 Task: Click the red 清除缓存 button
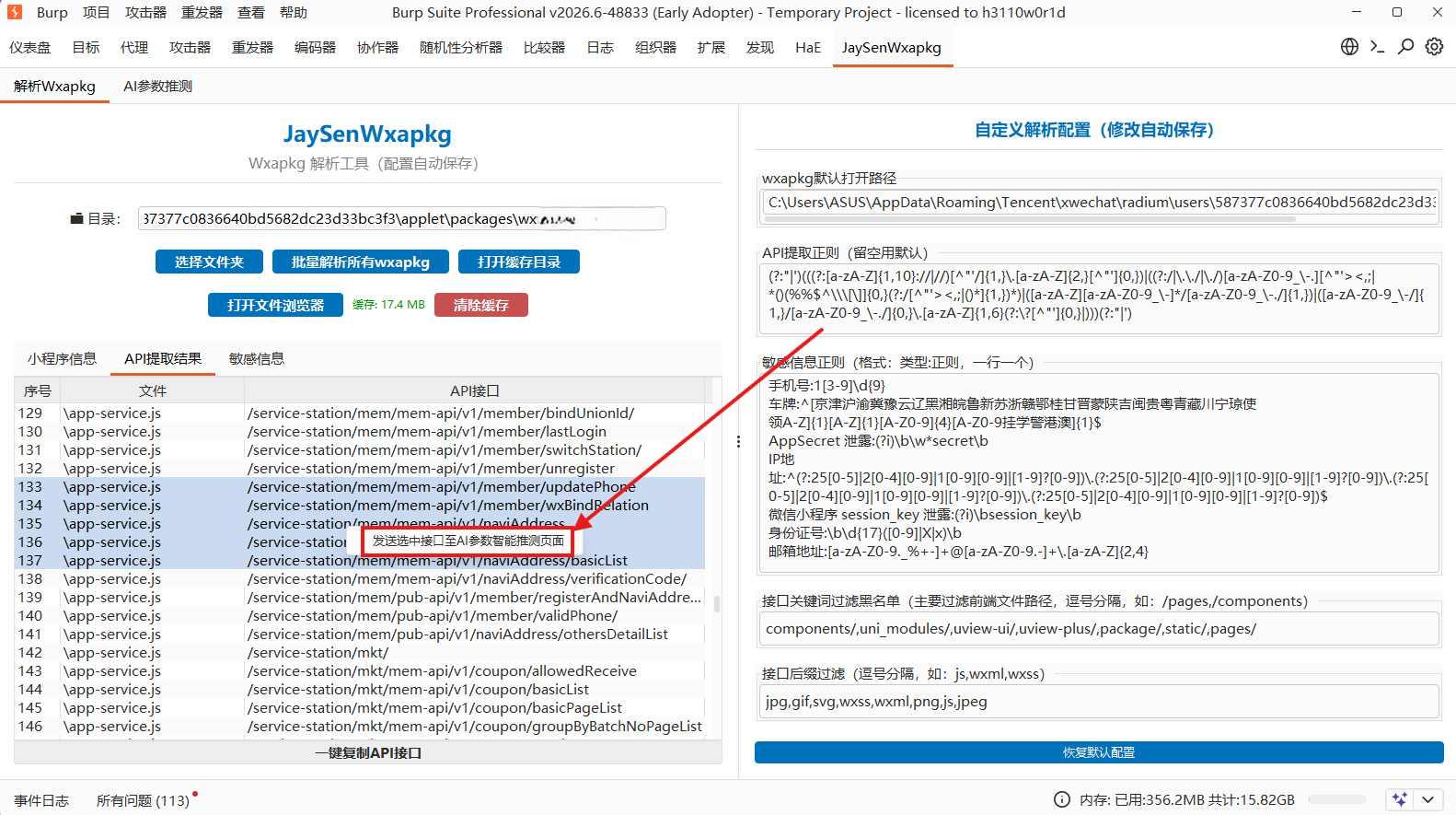(x=481, y=305)
